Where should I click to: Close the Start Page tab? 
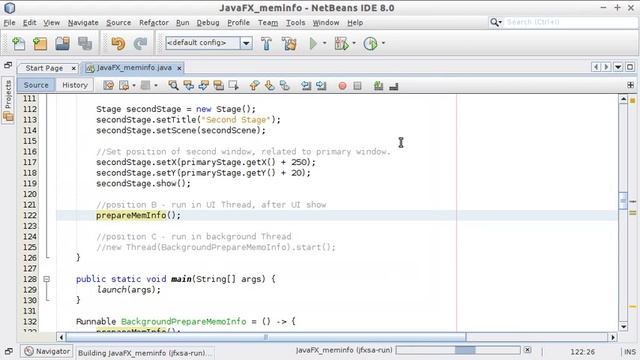pyautogui.click(x=73, y=69)
